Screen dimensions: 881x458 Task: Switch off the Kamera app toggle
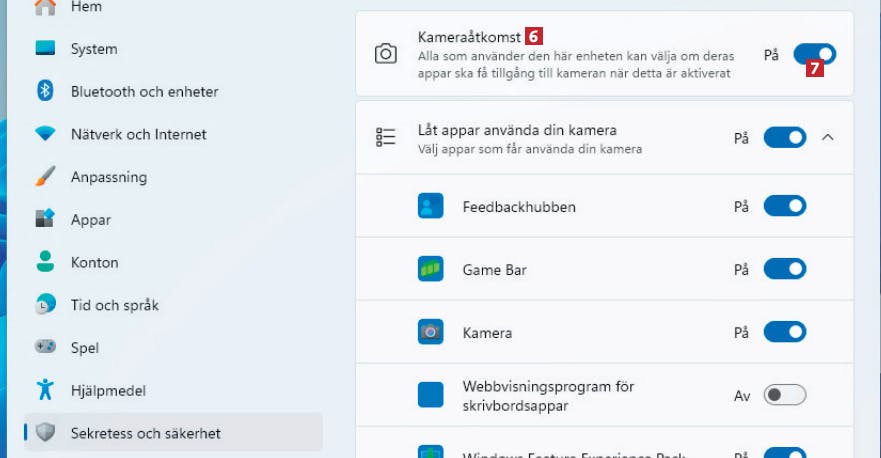[x=785, y=332]
